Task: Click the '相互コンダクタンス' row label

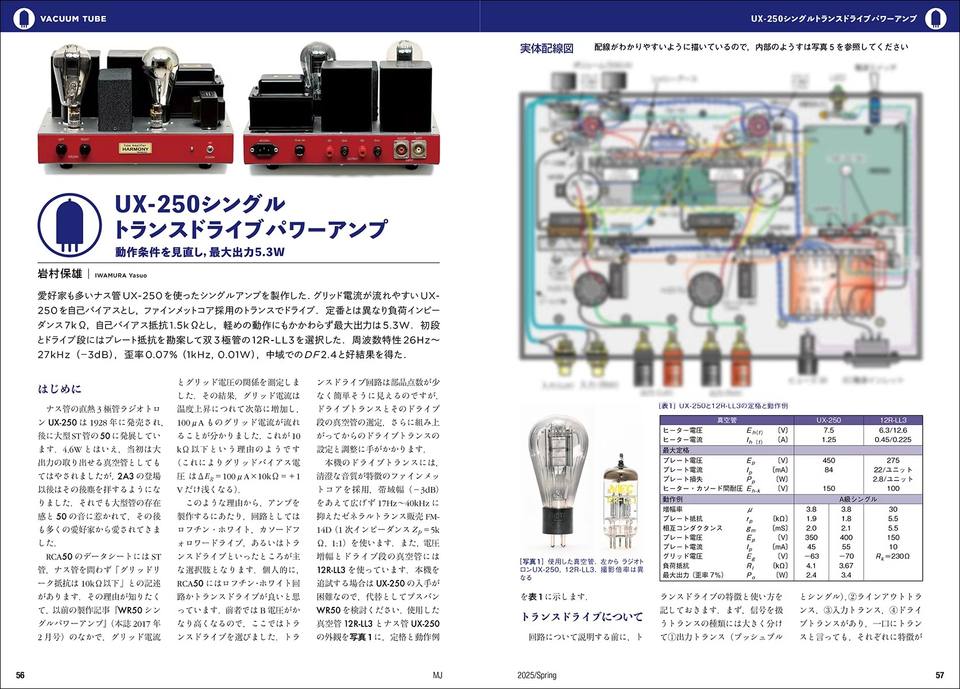Action: pyautogui.click(x=692, y=528)
